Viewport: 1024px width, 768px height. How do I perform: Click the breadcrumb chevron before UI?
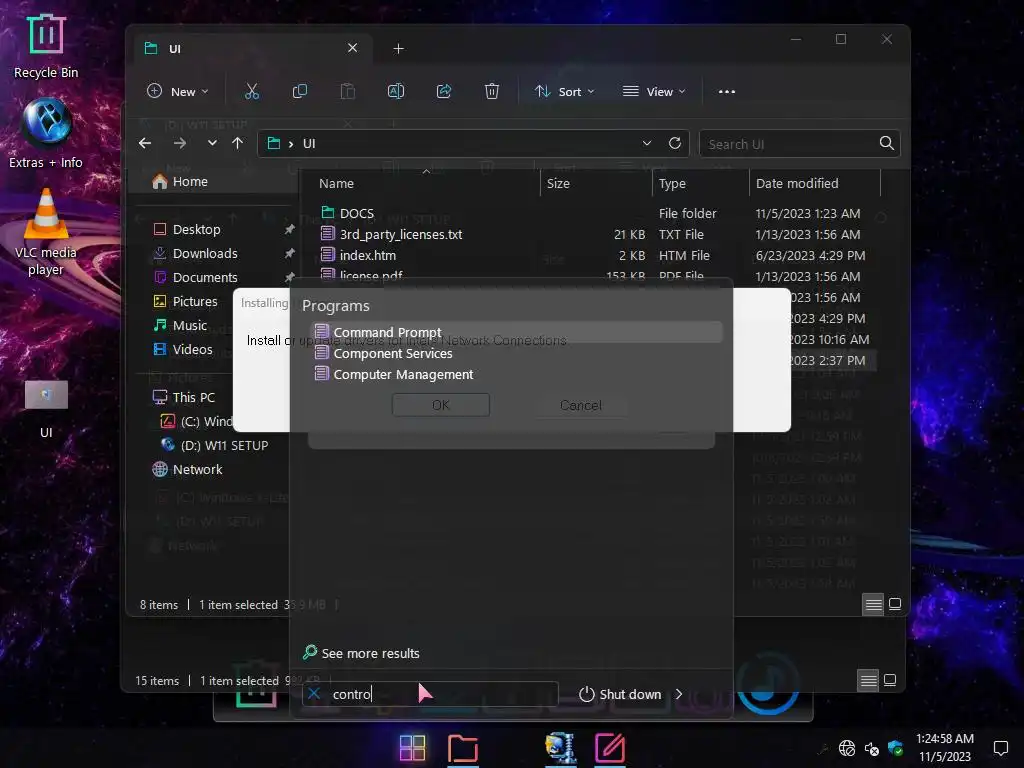tap(291, 144)
